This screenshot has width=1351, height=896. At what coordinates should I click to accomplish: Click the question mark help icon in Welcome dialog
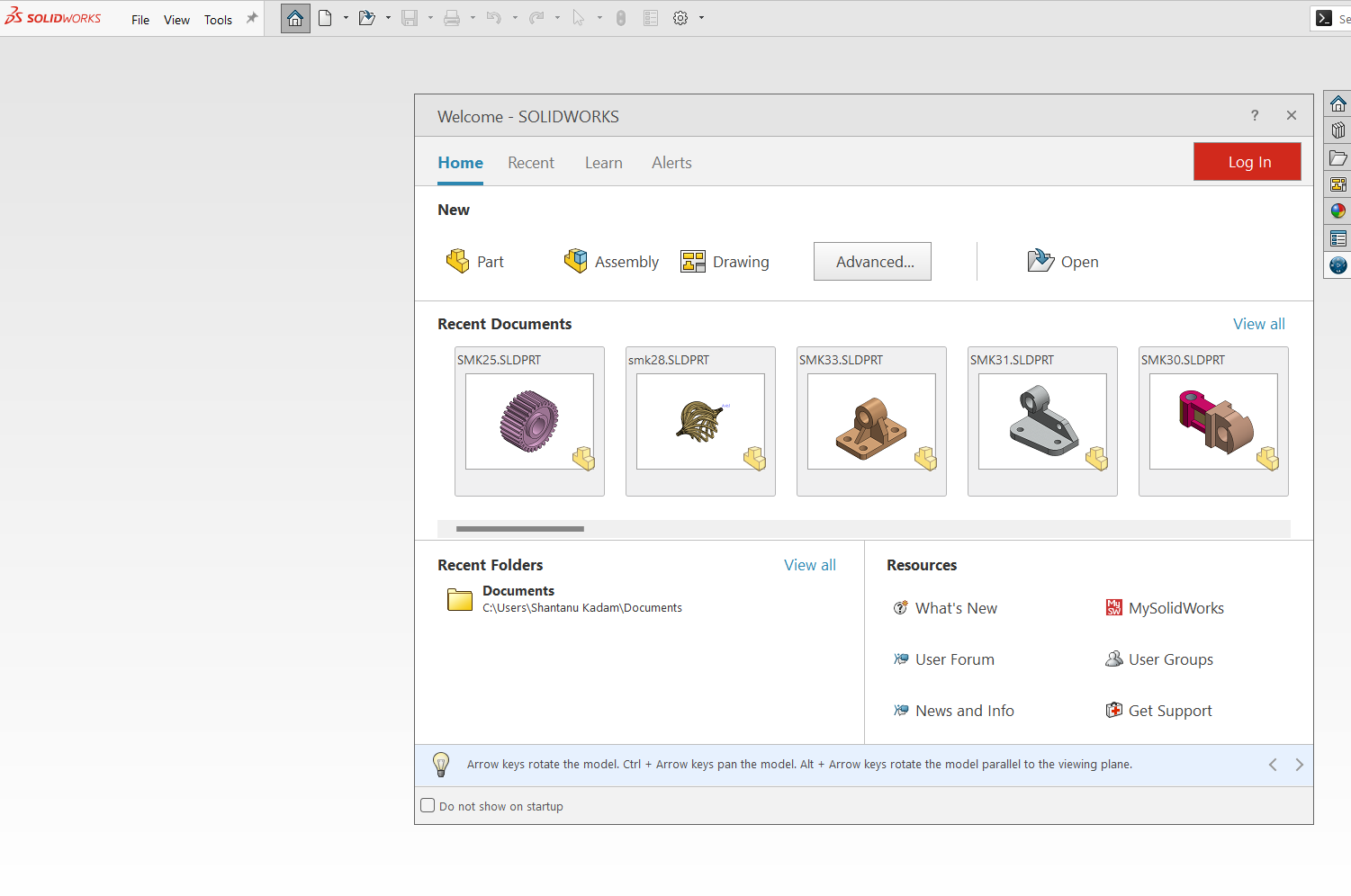tap(1255, 115)
